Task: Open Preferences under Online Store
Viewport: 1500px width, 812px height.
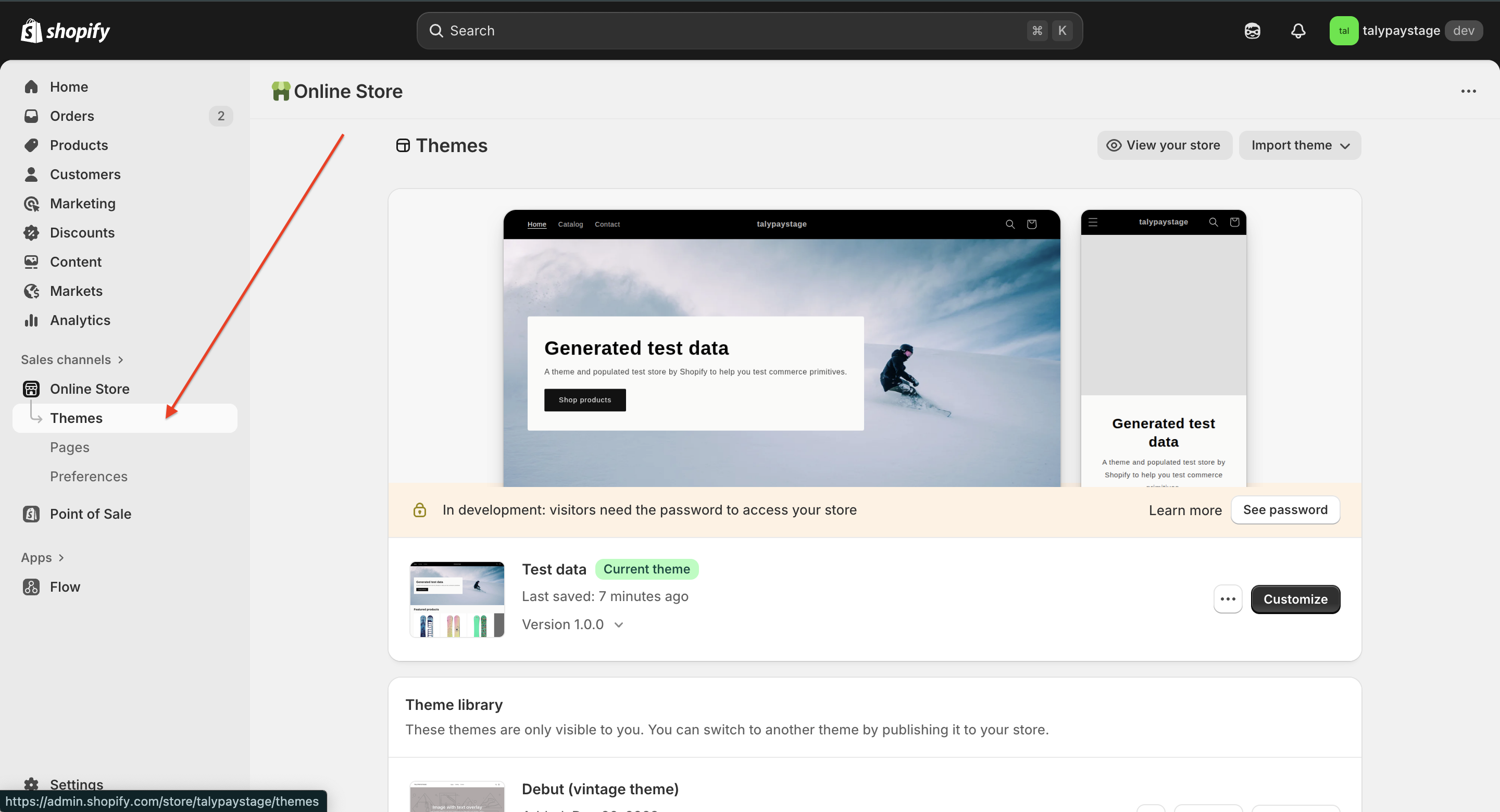Action: pyautogui.click(x=89, y=476)
